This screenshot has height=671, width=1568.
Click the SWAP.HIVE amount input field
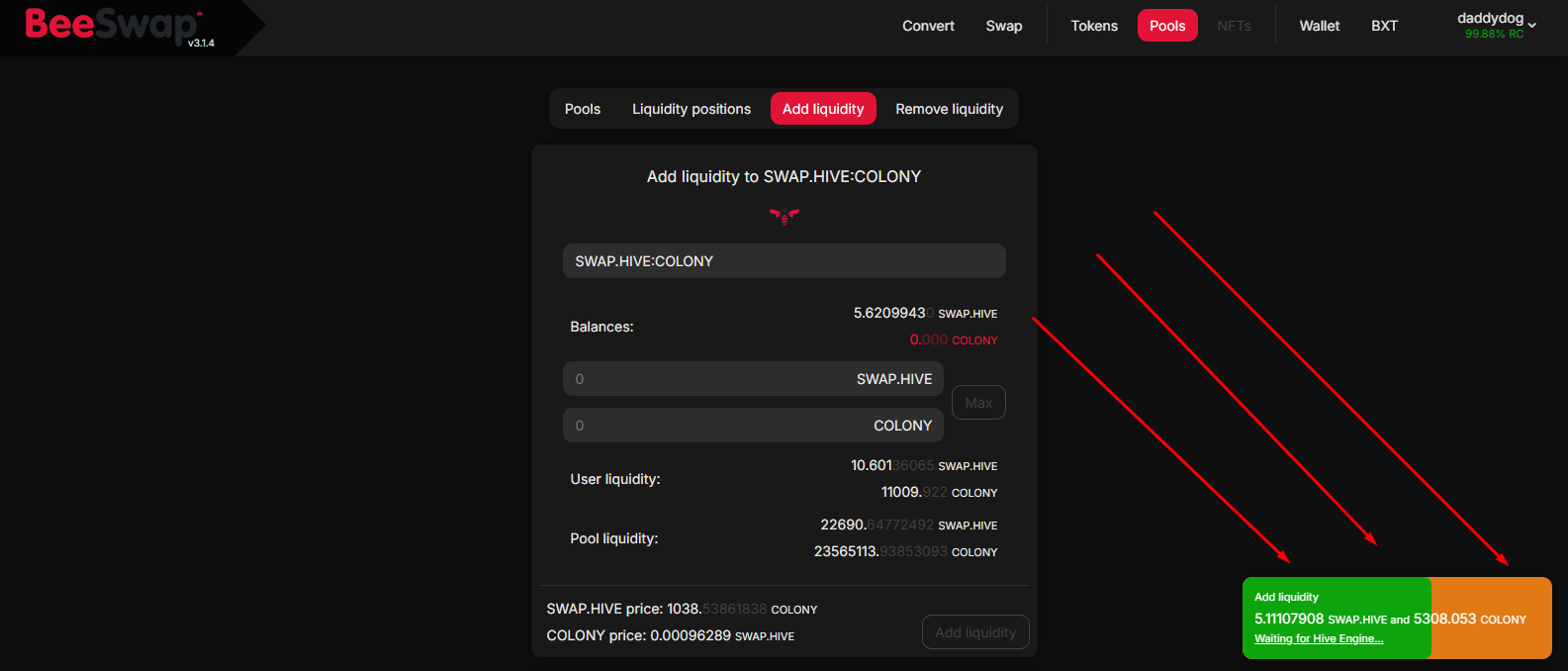pos(753,379)
